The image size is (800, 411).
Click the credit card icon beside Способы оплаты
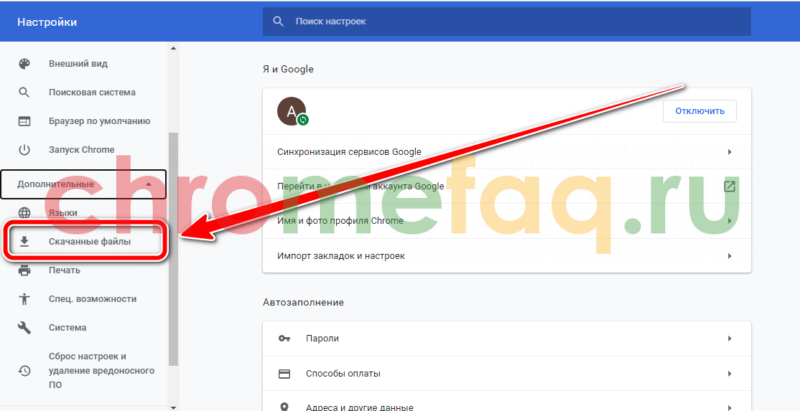[284, 374]
